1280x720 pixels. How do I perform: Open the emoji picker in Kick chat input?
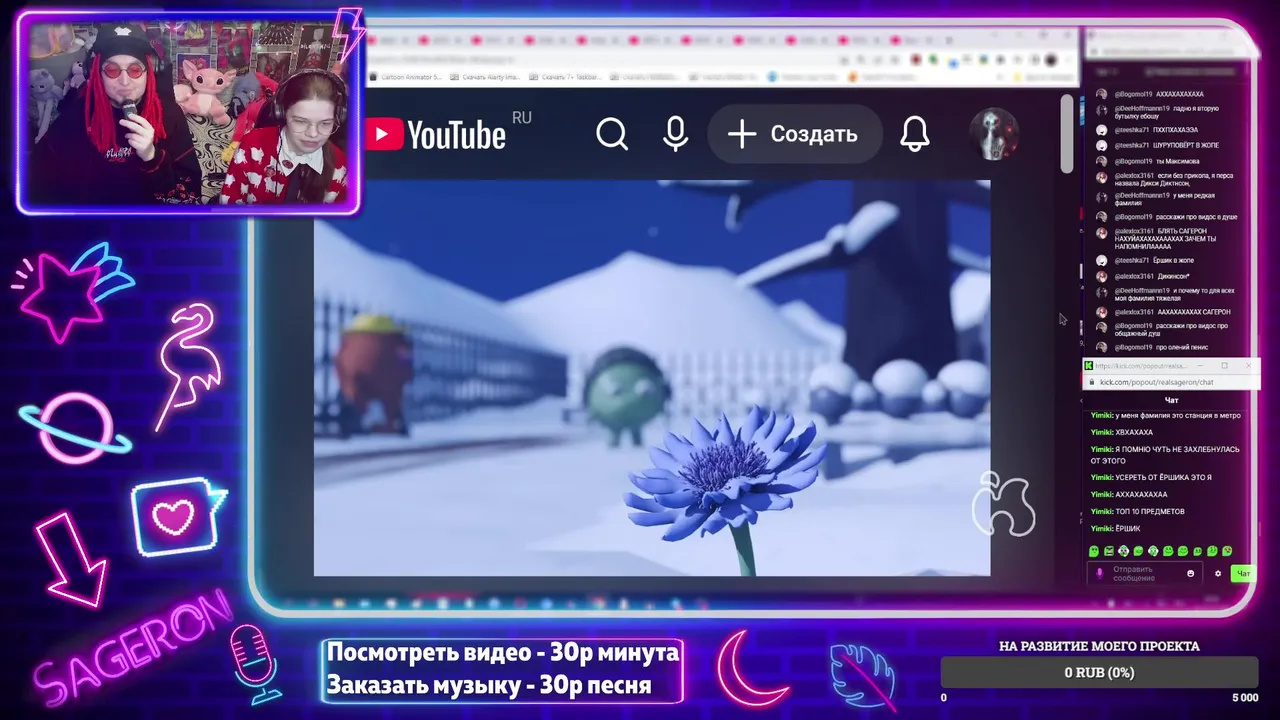(x=1190, y=574)
